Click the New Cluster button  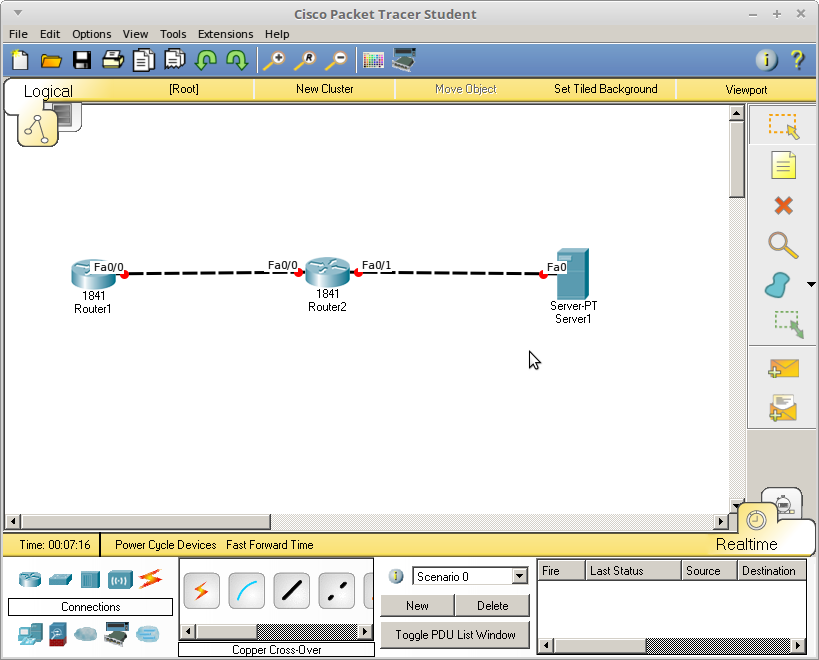pos(324,89)
